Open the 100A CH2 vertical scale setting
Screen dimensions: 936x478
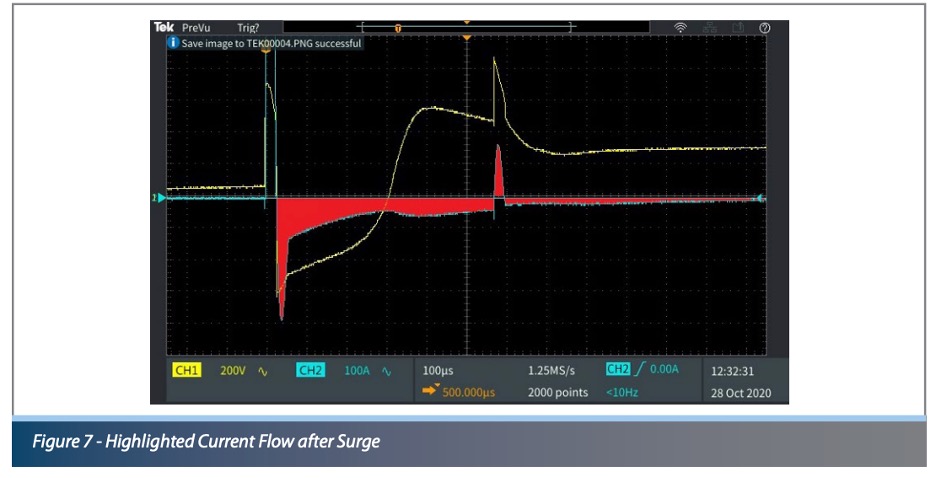pos(357,371)
